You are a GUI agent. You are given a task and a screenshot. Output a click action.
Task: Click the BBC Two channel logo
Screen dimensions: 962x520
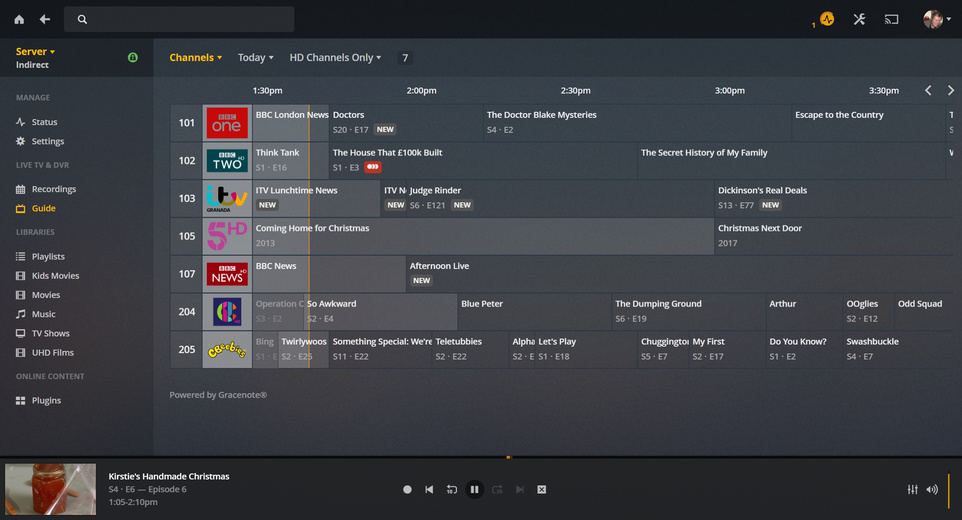click(x=227, y=161)
